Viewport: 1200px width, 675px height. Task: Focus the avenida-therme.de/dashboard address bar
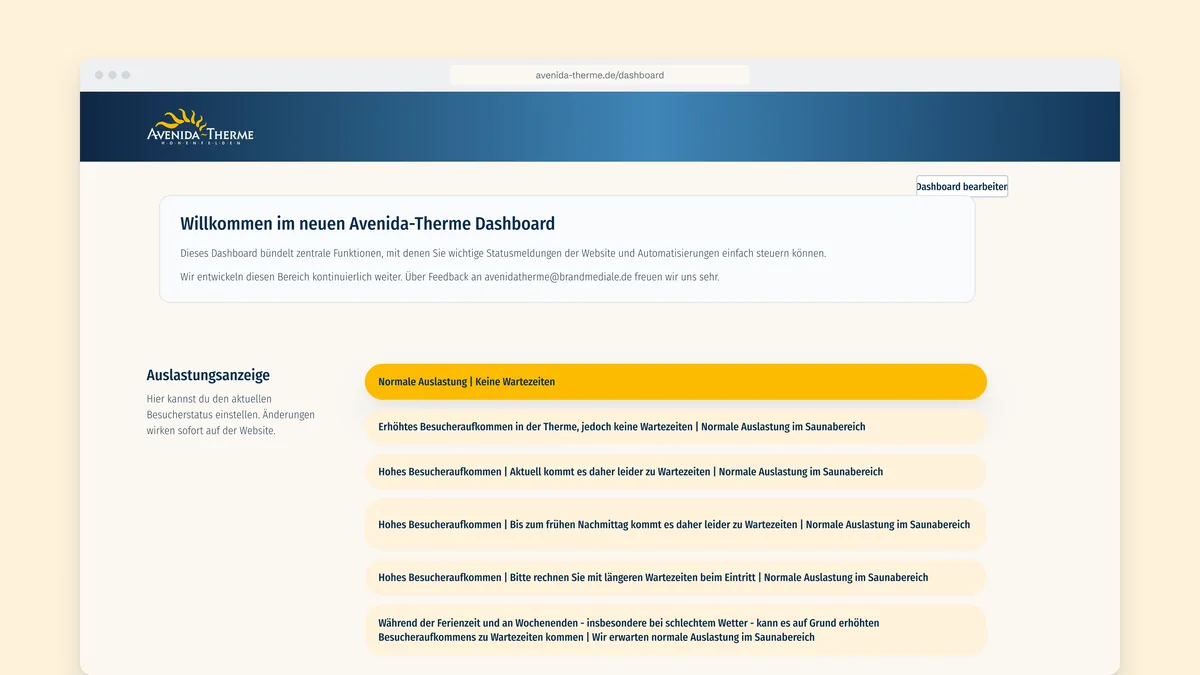click(x=599, y=75)
